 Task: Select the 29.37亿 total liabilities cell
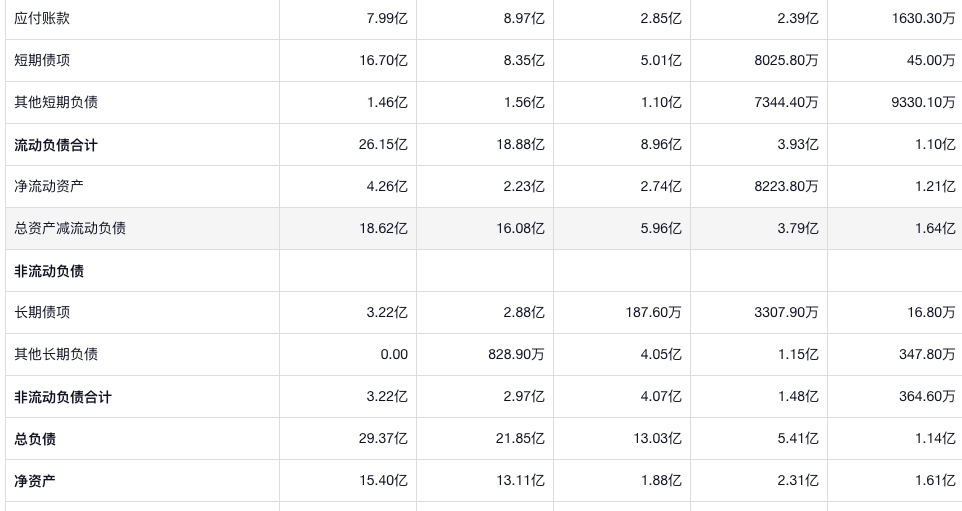pos(383,439)
